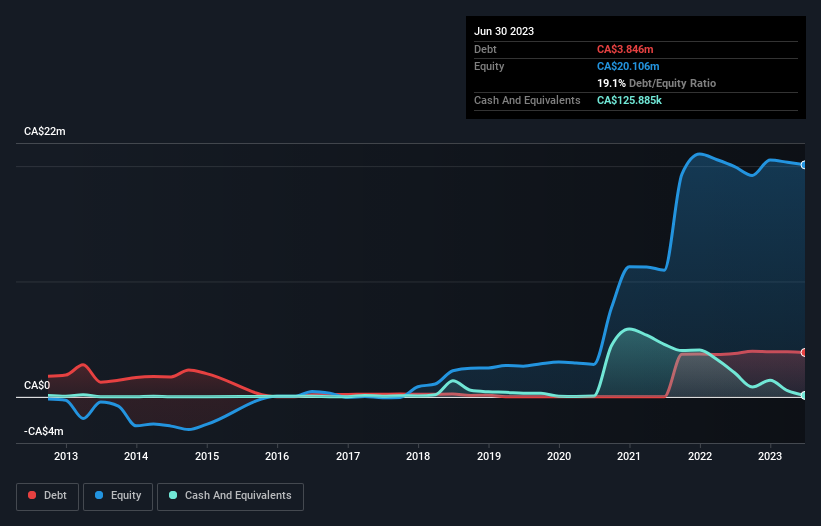The height and width of the screenshot is (526, 821).
Task: Click the teal Cash legend dot
Action: click(x=173, y=495)
